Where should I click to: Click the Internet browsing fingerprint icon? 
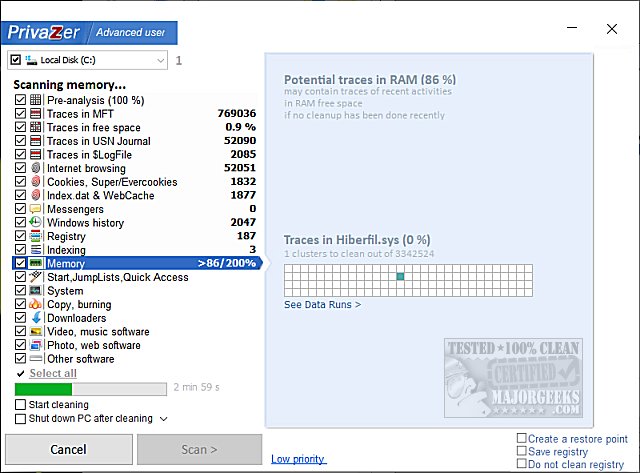36,168
